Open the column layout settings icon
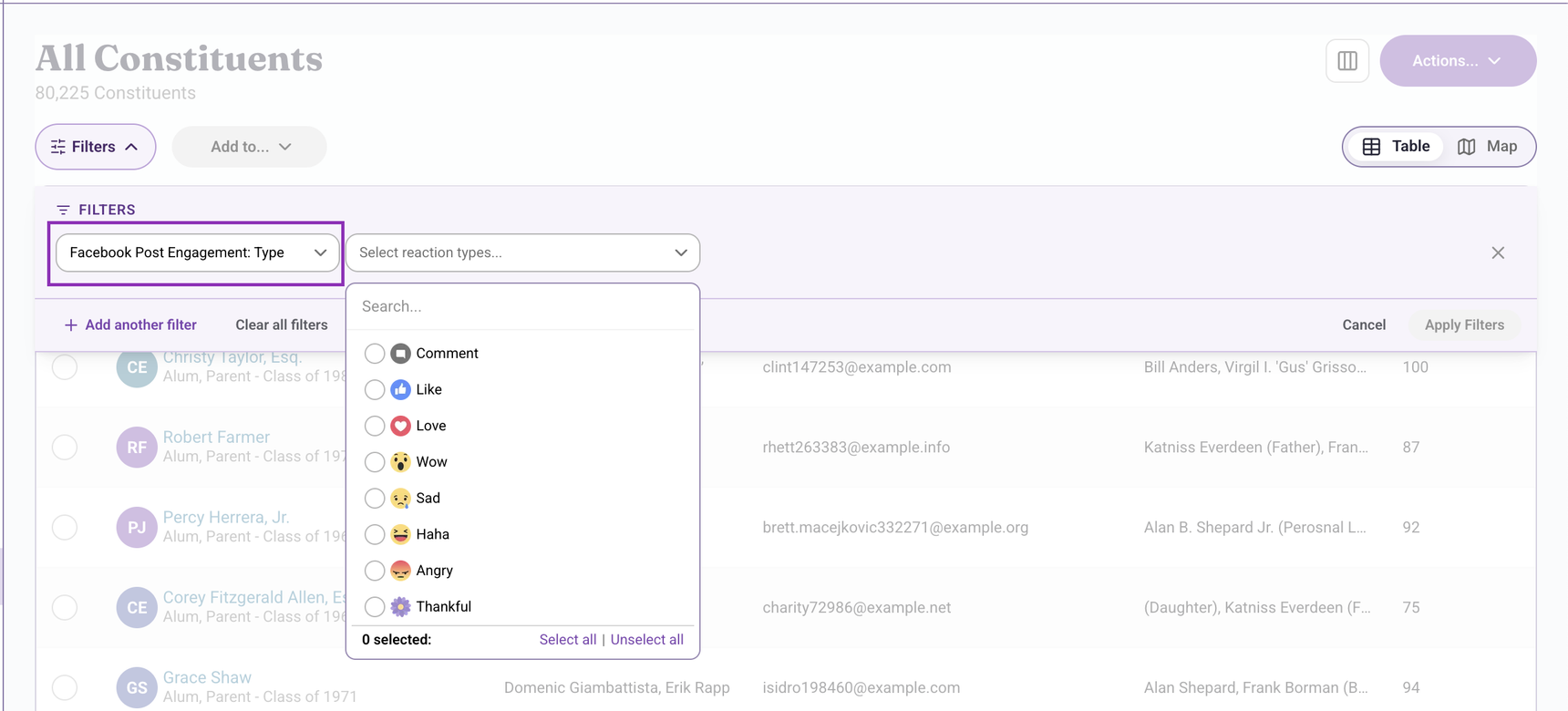This screenshot has width=1568, height=711. click(1346, 61)
